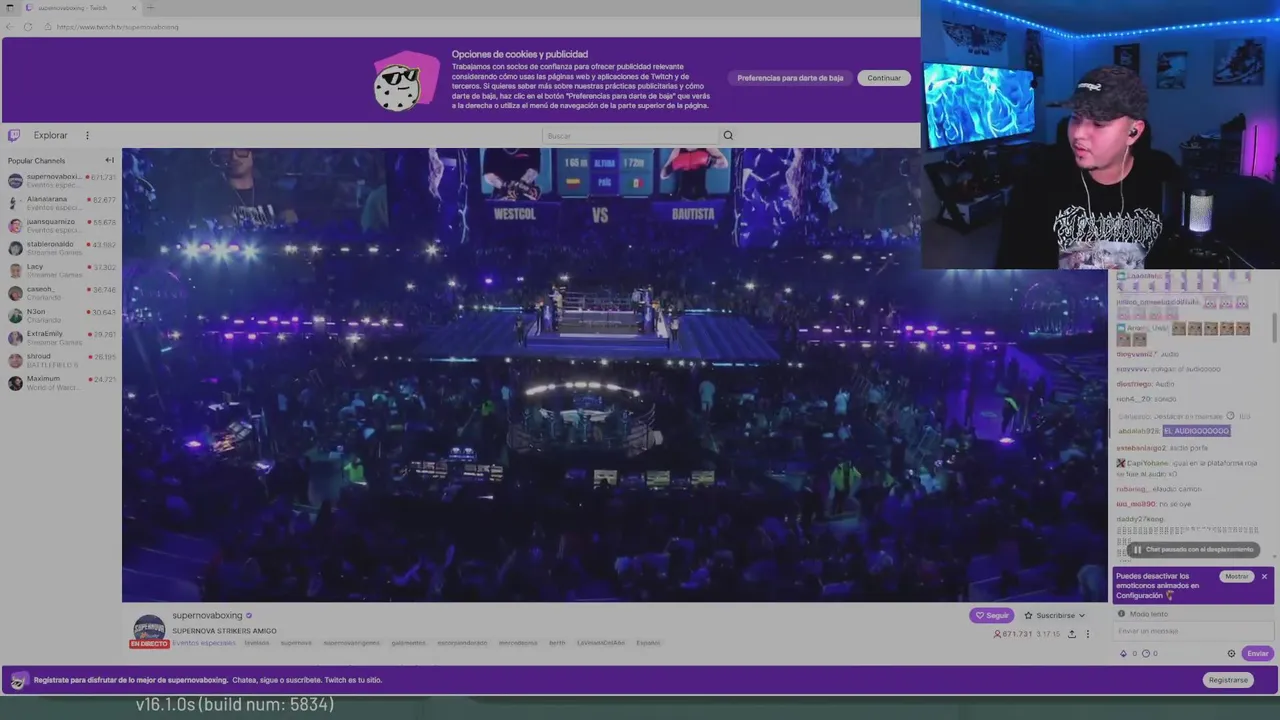This screenshot has width=1280, height=720.
Task: Click the Español stream tag
Action: coord(648,643)
